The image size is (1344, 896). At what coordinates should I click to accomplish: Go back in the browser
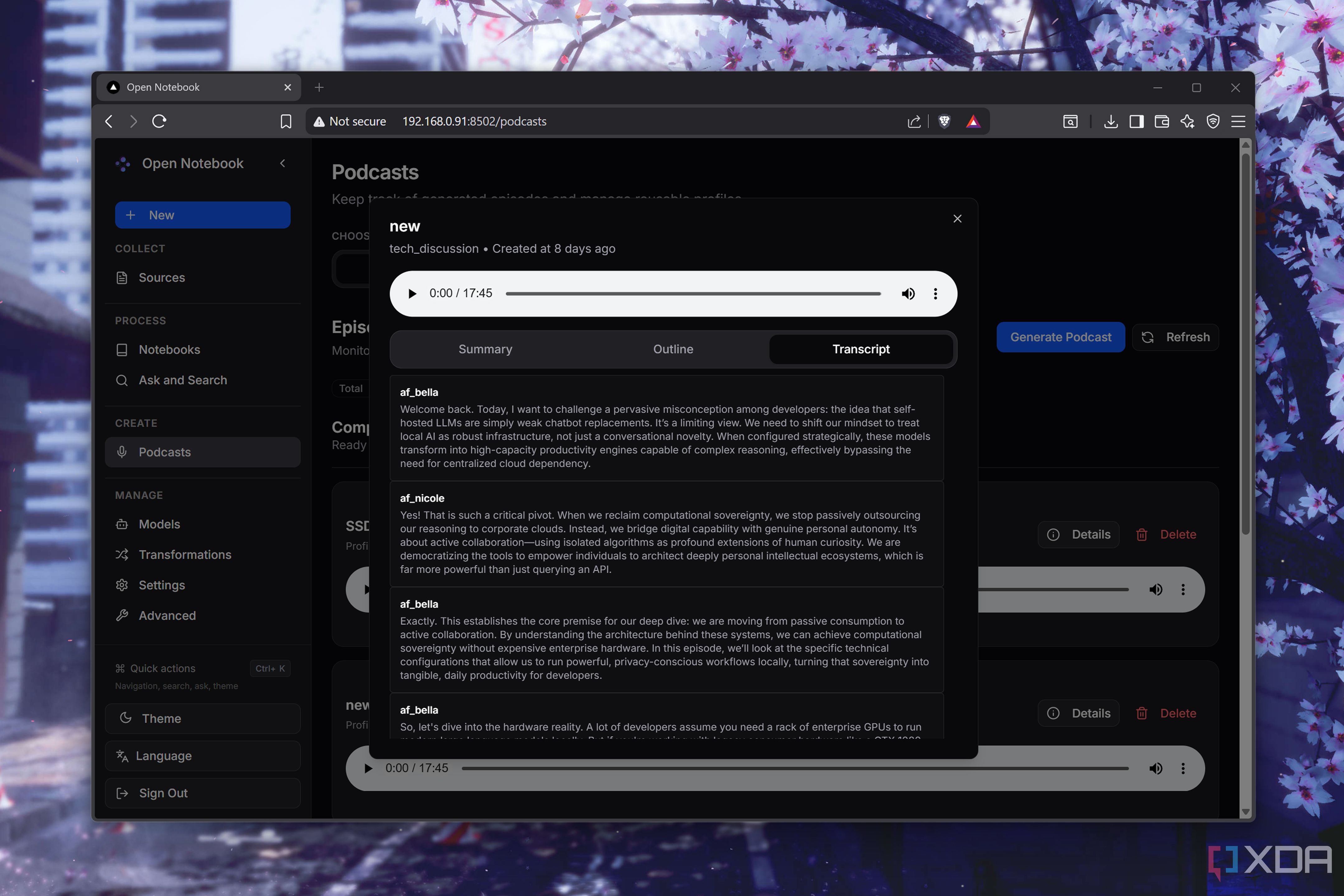point(109,121)
